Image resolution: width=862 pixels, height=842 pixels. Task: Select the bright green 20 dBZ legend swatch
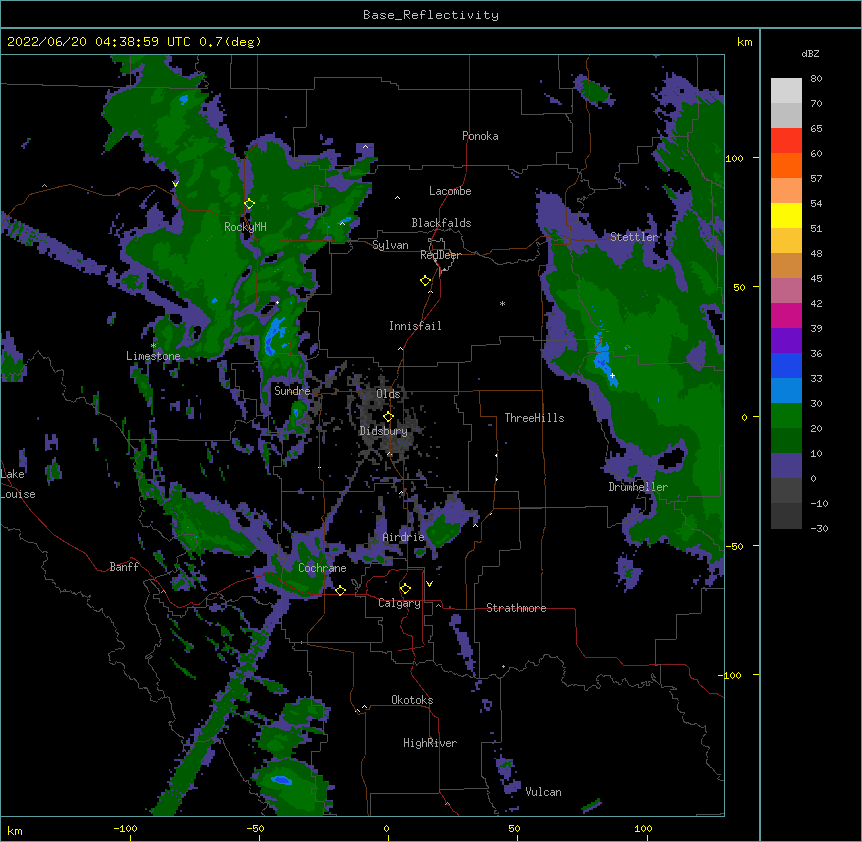[x=786, y=416]
